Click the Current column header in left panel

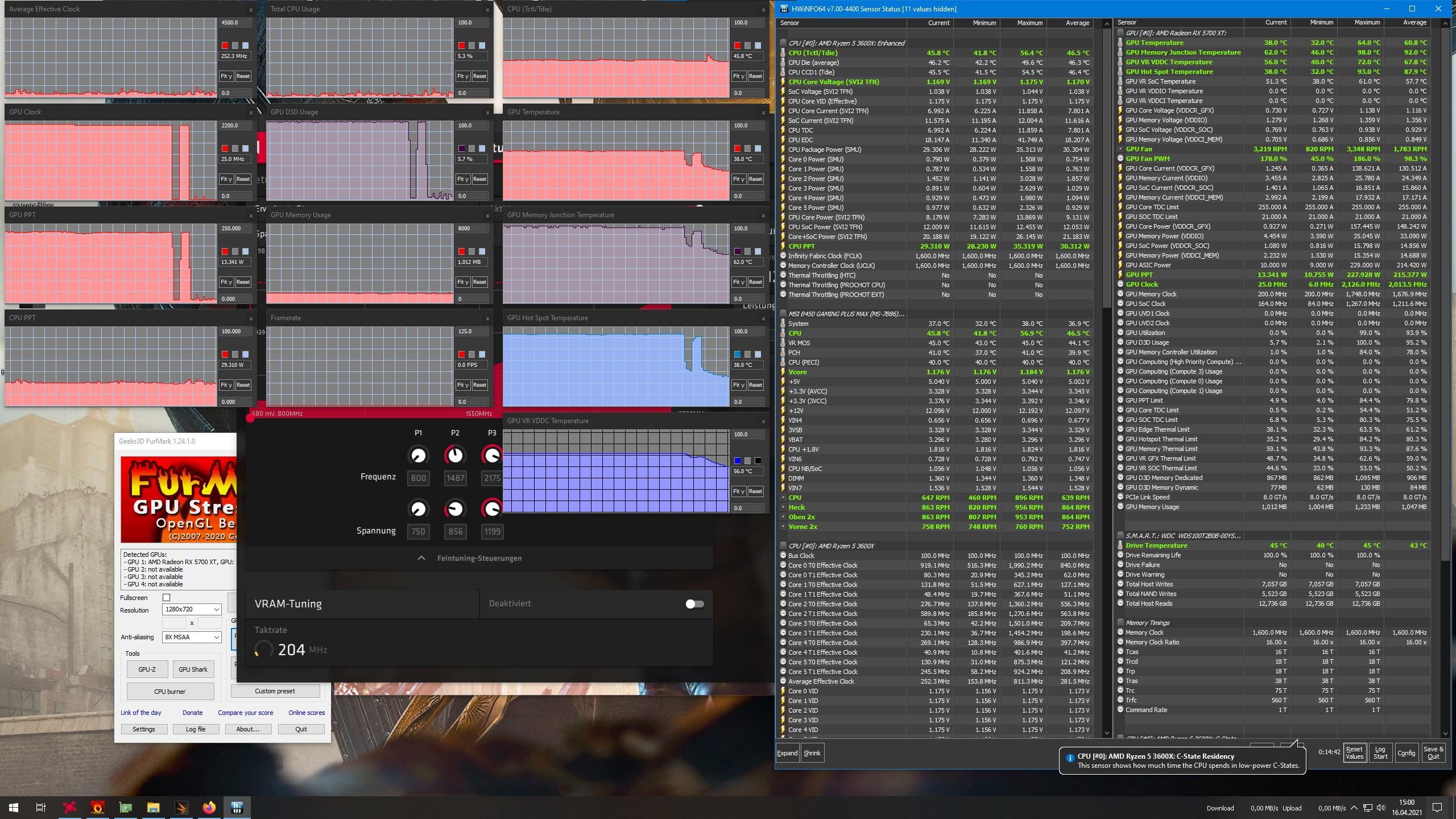point(930,23)
